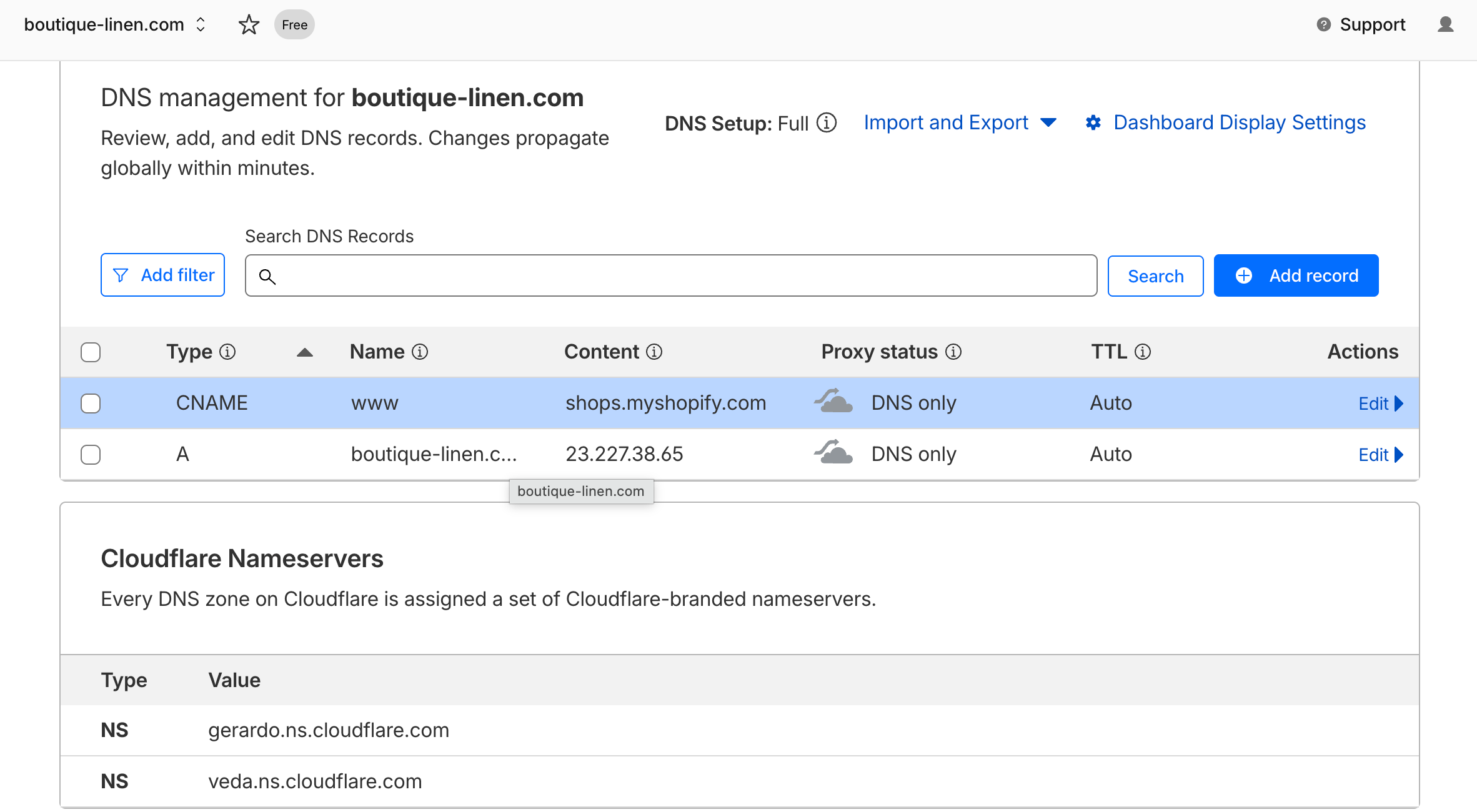Viewport: 1477px width, 812px height.
Task: Expand Edit for the CNAME www record
Action: pos(1380,404)
